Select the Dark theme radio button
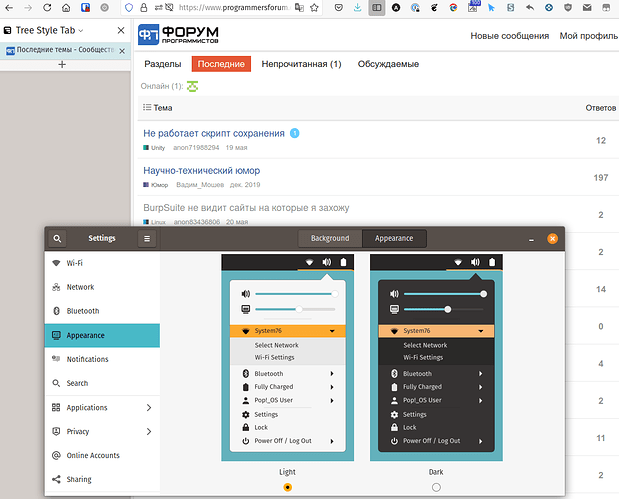Image resolution: width=619 pixels, height=499 pixels. click(436, 487)
